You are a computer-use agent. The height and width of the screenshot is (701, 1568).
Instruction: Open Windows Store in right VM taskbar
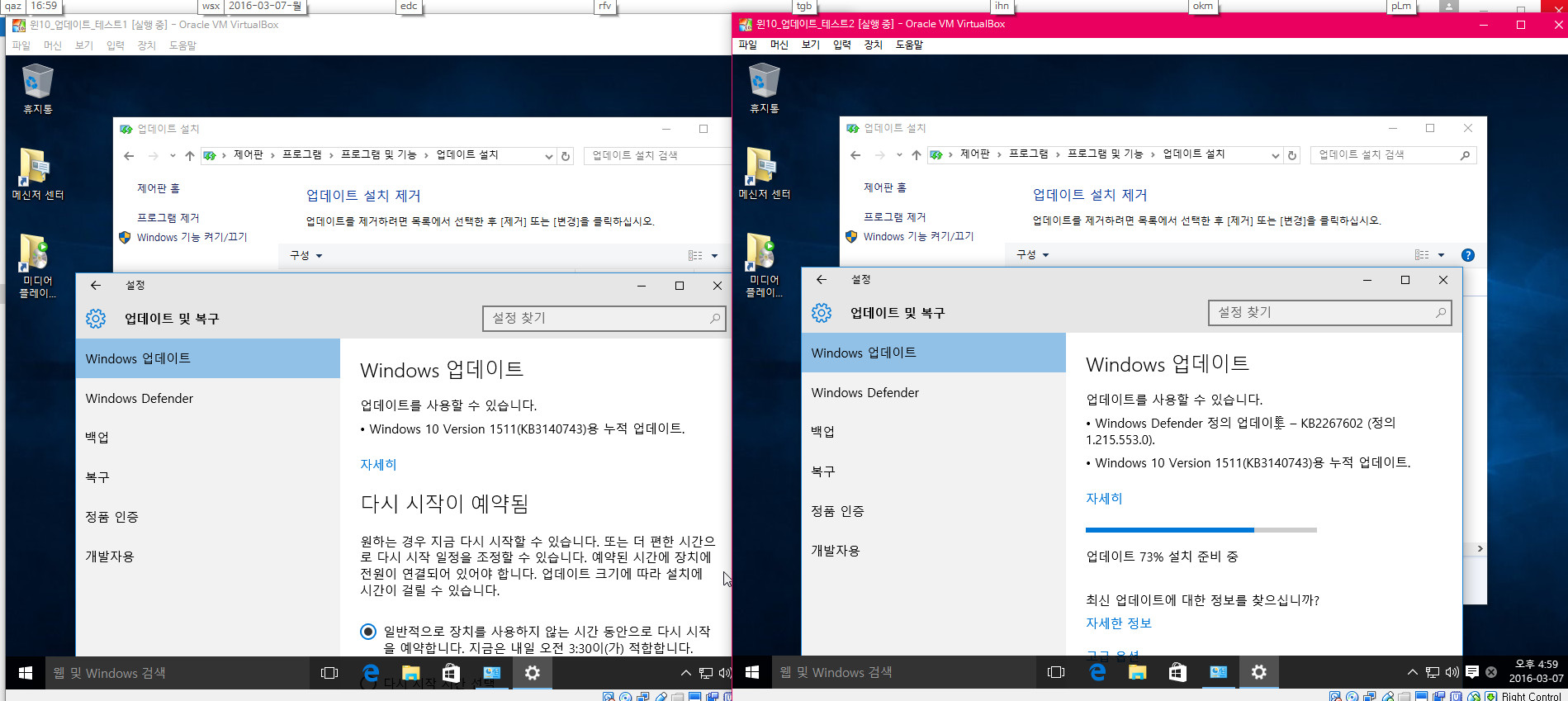click(1177, 672)
